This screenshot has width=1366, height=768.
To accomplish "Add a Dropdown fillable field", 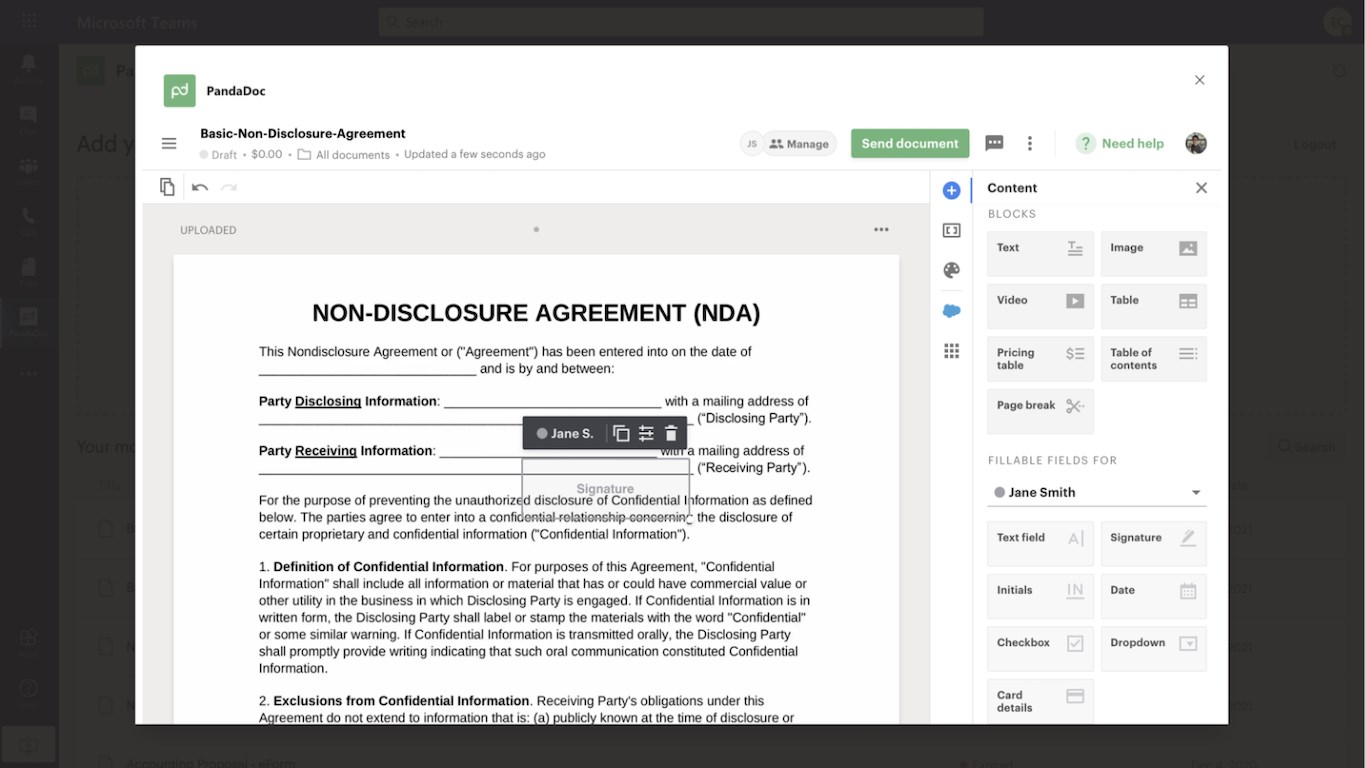I will (1153, 648).
